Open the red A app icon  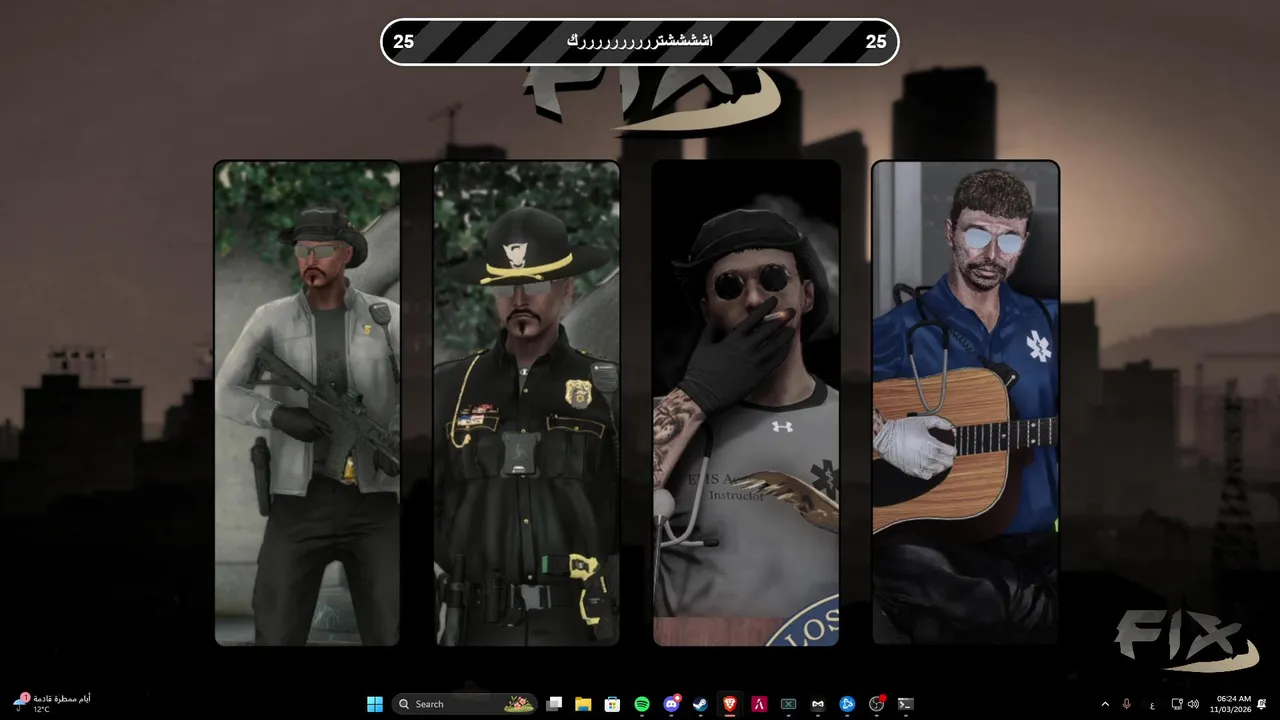[759, 704]
